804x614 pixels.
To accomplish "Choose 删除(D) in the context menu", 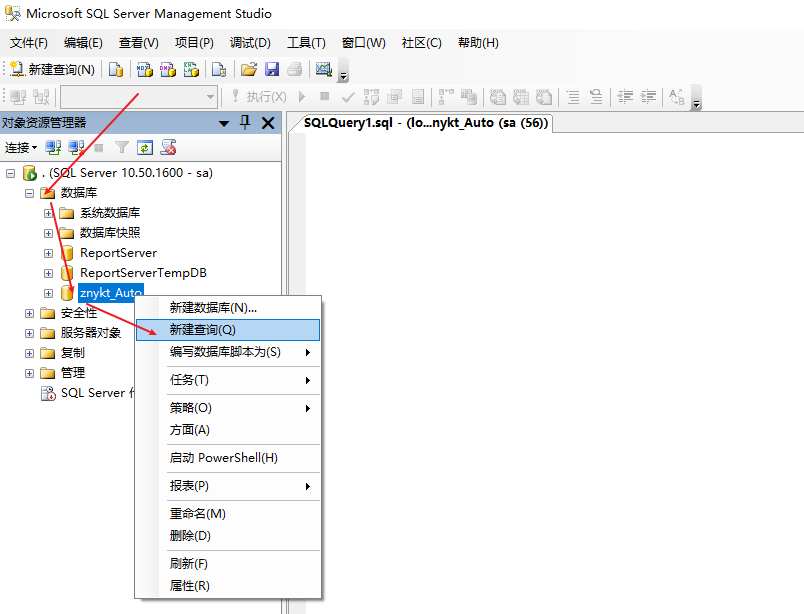I will coord(228,536).
